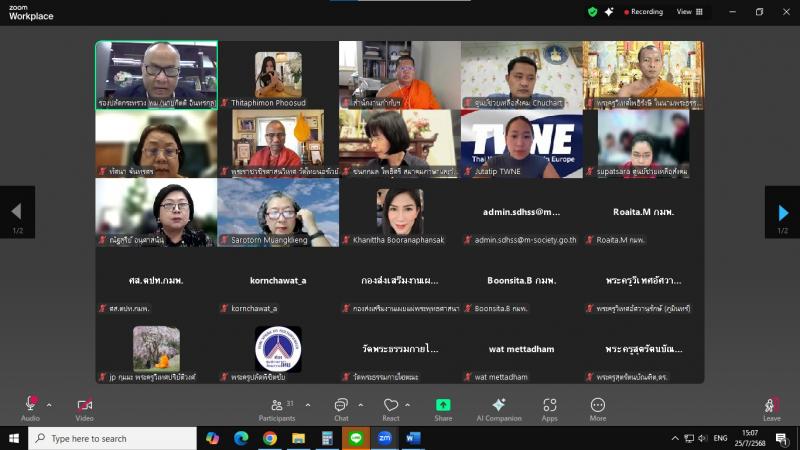800x450 pixels.
Task: Open the View layout menu
Action: click(x=689, y=12)
